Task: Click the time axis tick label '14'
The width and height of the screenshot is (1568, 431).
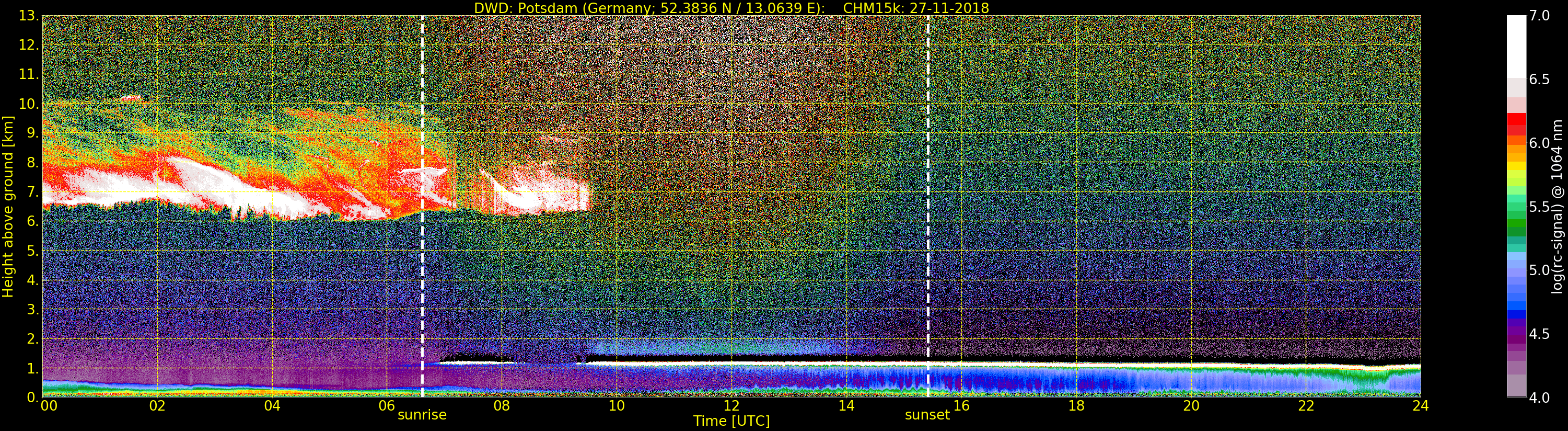Action: [x=846, y=406]
